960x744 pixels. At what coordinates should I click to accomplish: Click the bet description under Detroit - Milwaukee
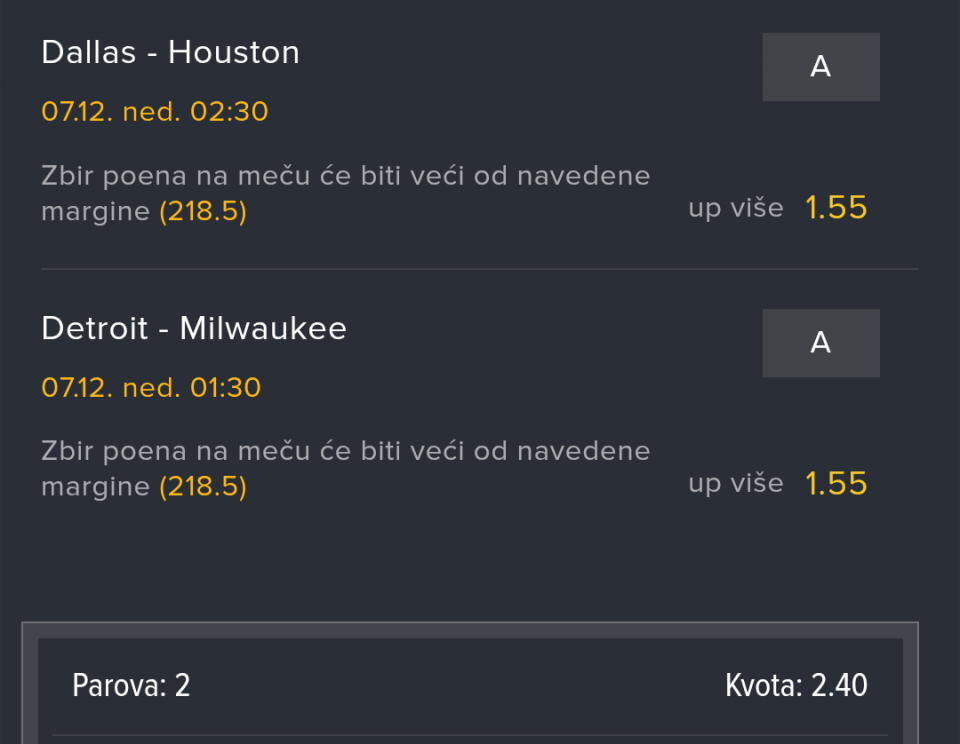click(345, 453)
